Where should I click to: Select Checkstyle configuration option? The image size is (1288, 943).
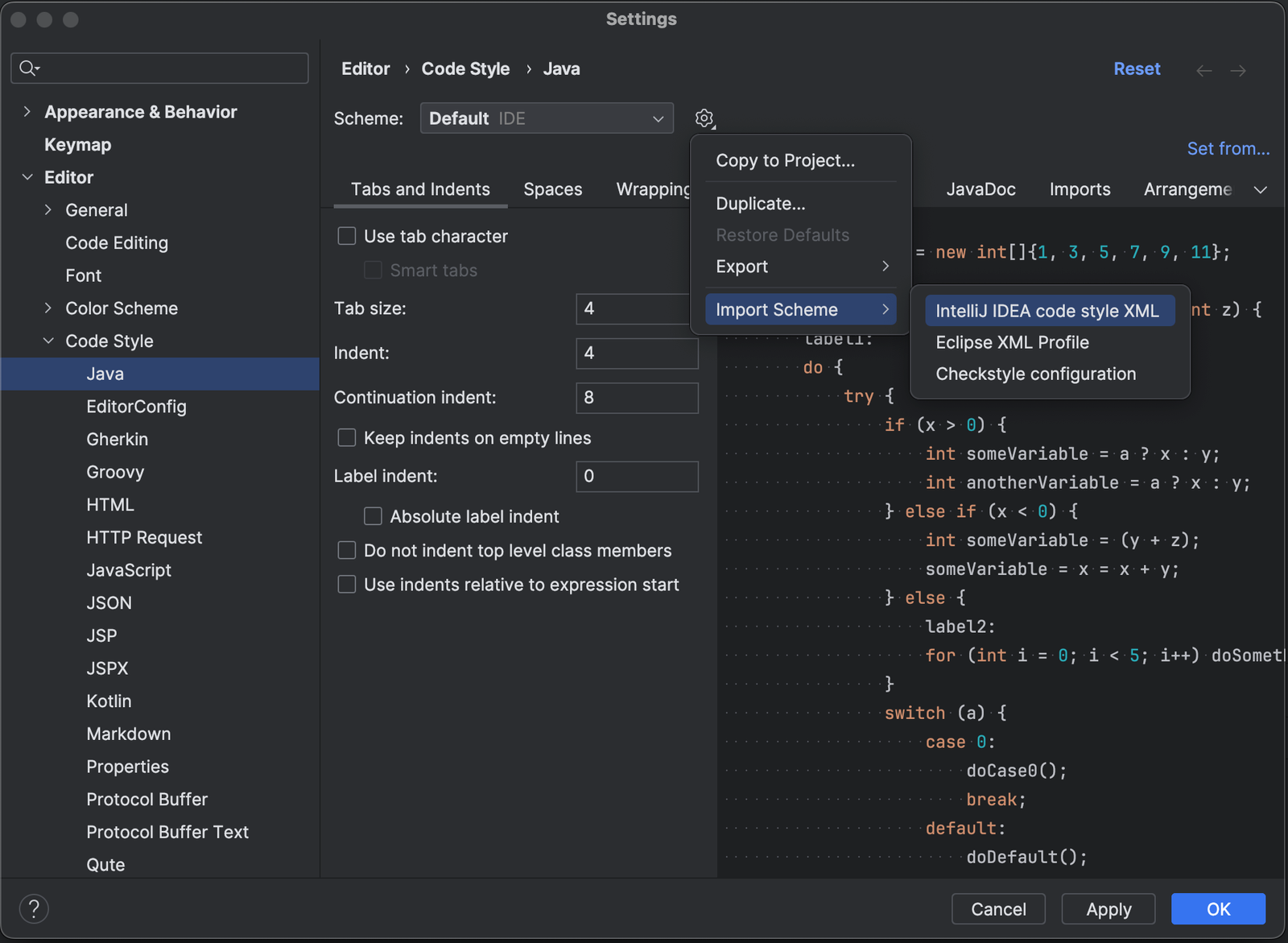[1050, 374]
